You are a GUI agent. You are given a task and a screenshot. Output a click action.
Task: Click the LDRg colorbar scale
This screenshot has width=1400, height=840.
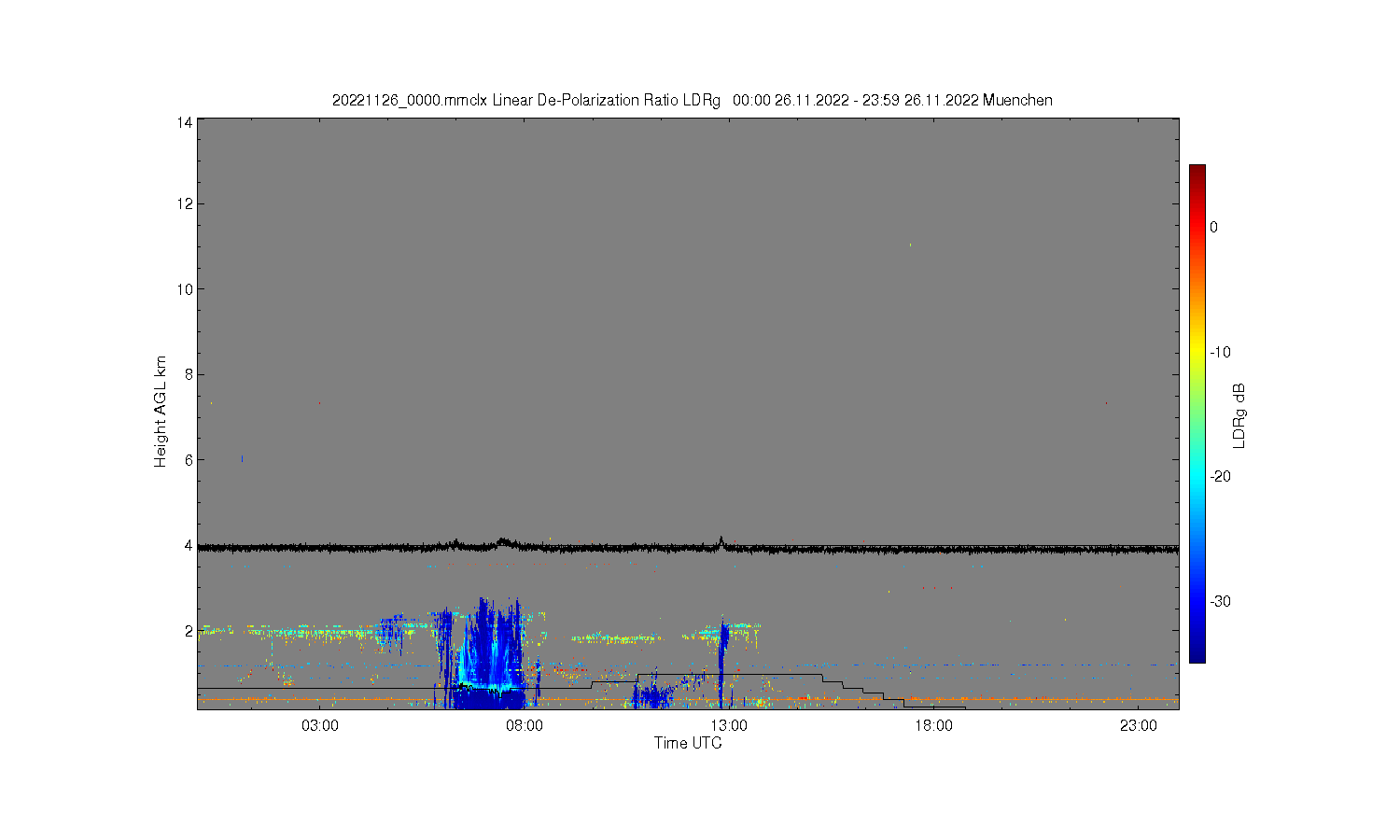click(1197, 413)
